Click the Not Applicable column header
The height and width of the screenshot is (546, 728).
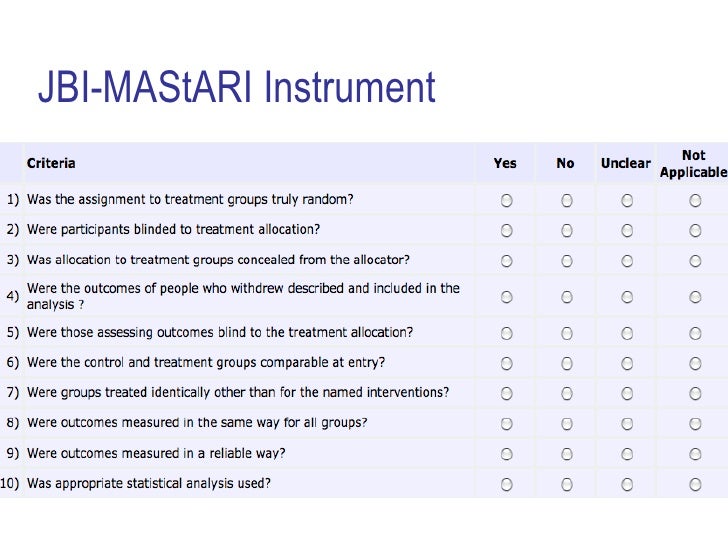(x=693, y=163)
